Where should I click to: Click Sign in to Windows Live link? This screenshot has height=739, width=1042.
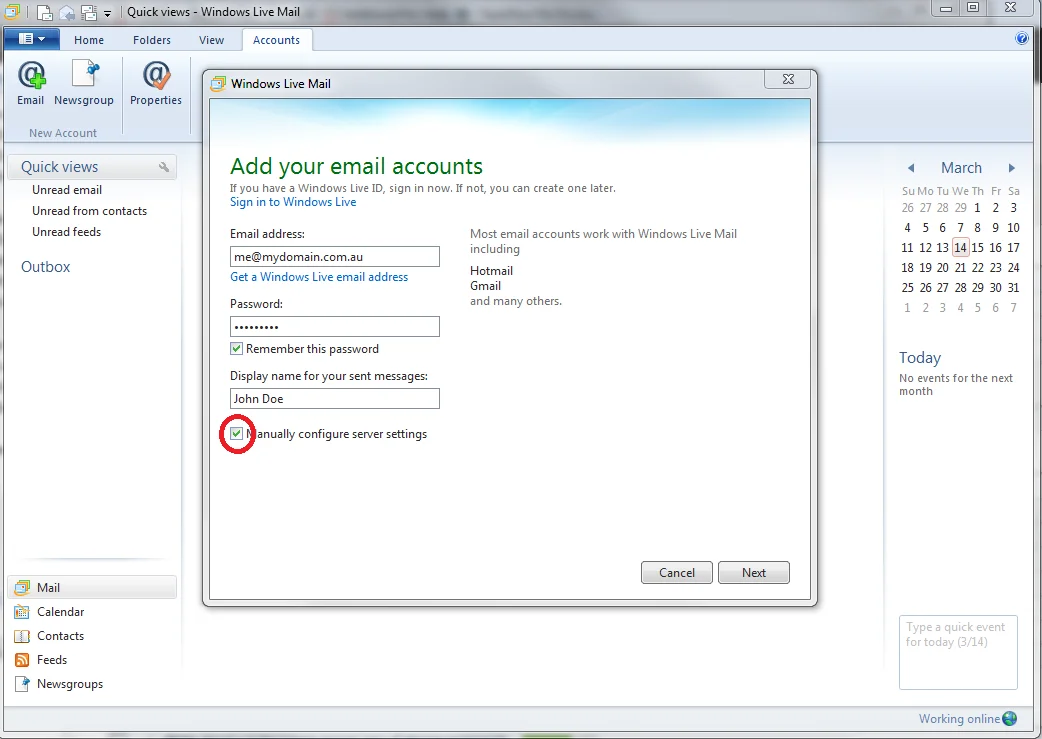(x=293, y=202)
